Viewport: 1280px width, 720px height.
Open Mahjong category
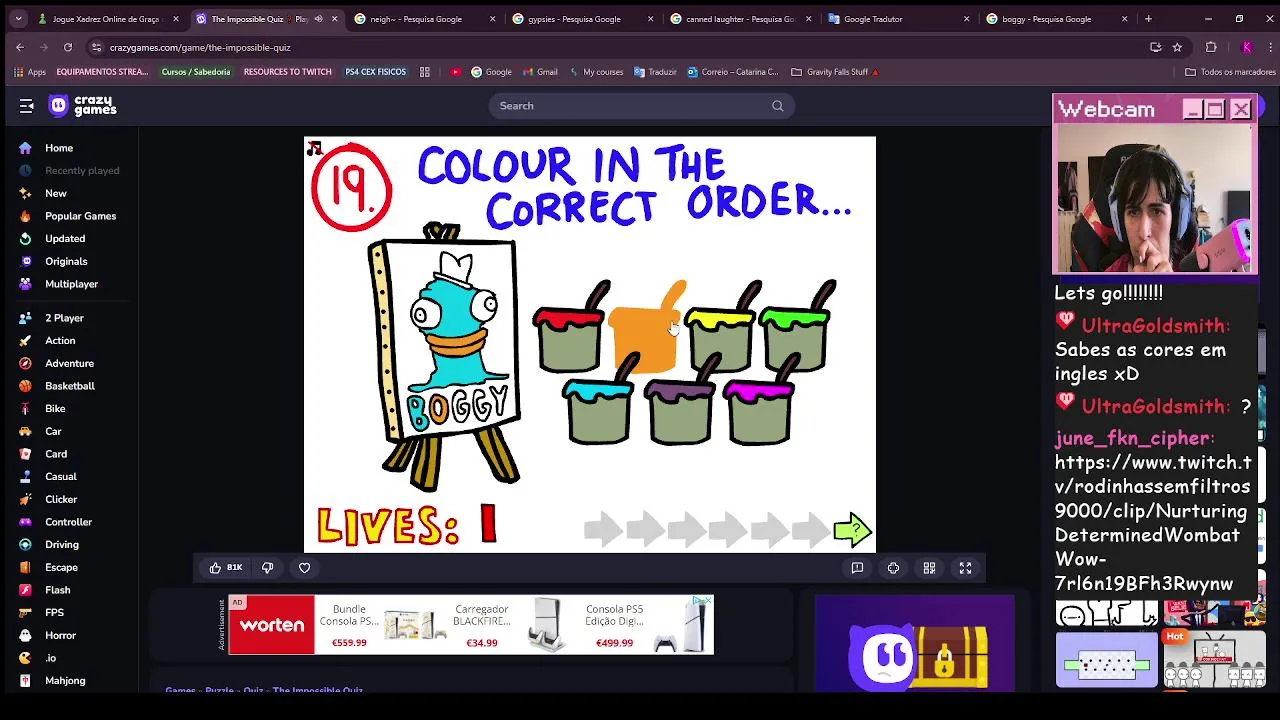tap(65, 681)
